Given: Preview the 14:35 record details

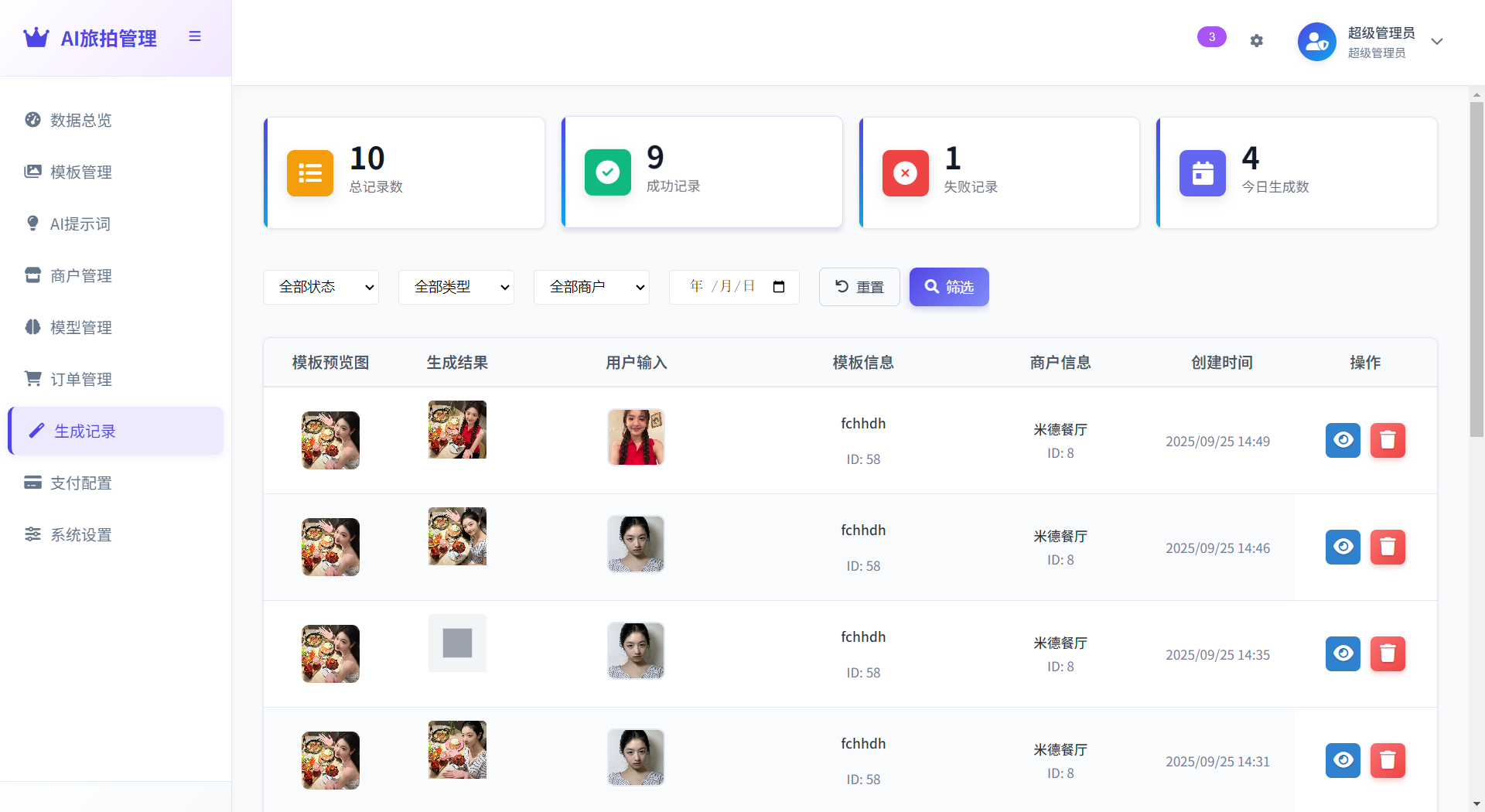Looking at the screenshot, I should pyautogui.click(x=1343, y=653).
